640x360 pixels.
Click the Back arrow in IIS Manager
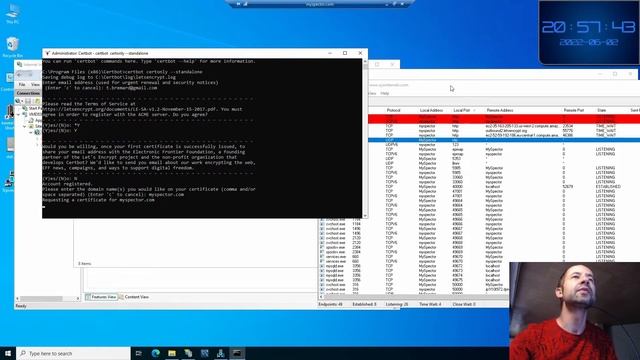(20, 75)
